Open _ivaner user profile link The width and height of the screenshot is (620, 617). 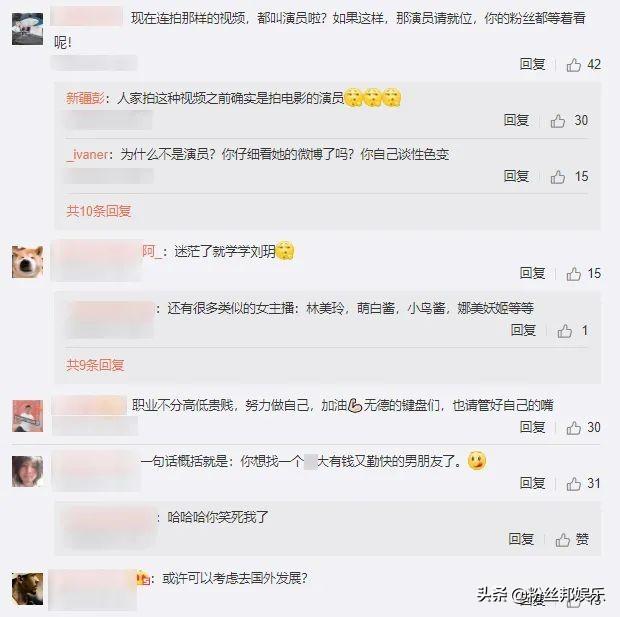(x=87, y=154)
